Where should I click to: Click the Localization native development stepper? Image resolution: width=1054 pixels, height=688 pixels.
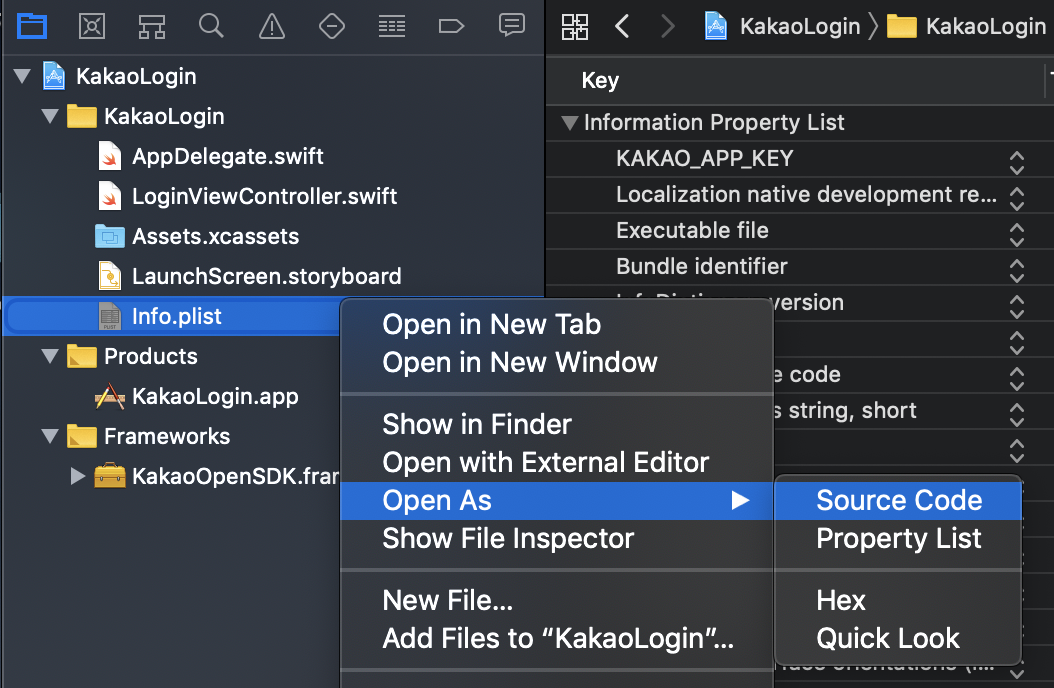click(1016, 198)
